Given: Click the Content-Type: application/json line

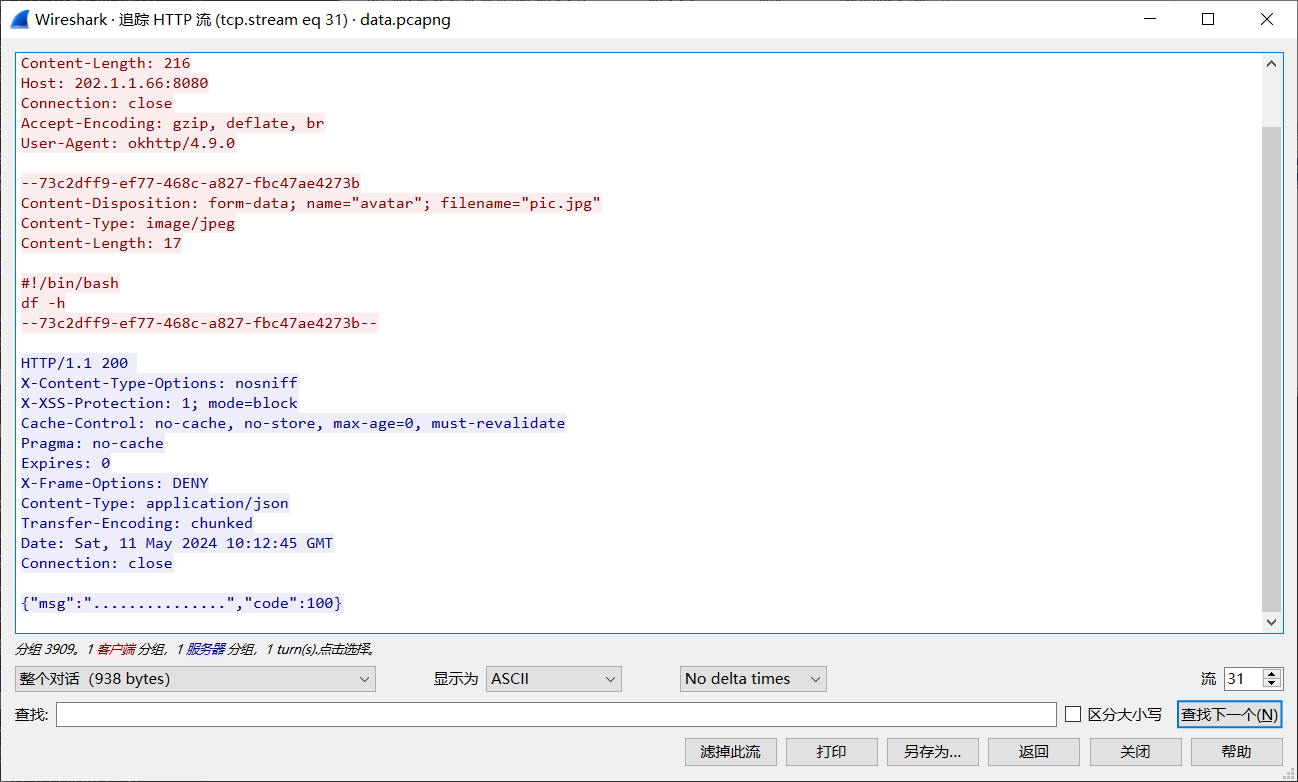Looking at the screenshot, I should pos(155,503).
